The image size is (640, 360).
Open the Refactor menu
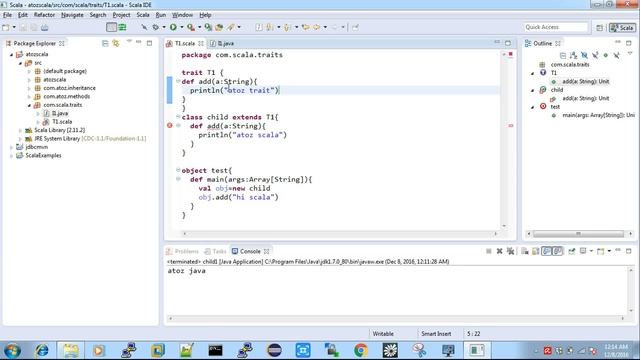44,15
